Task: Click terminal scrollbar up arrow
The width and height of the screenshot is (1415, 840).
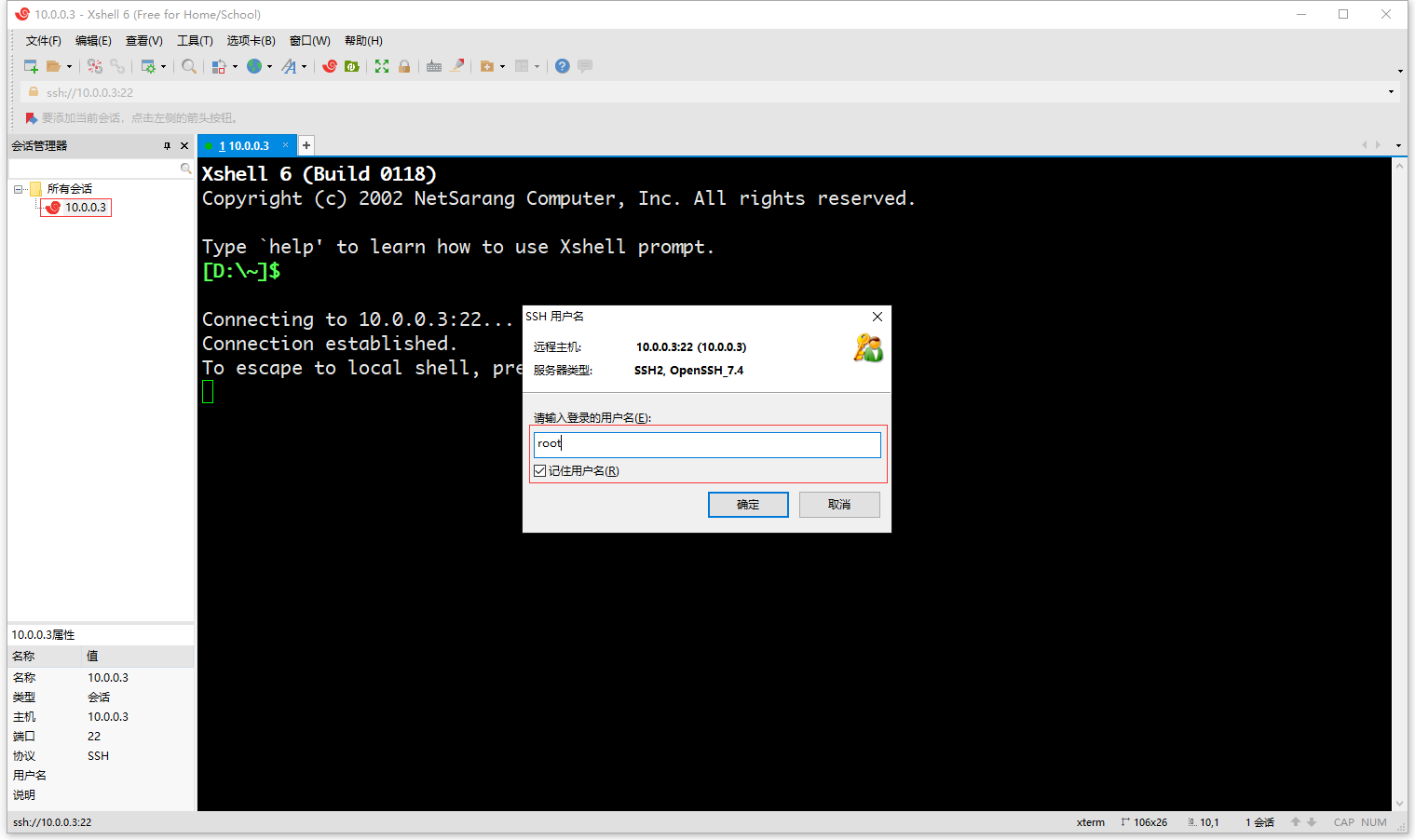Action: pyautogui.click(x=1399, y=165)
